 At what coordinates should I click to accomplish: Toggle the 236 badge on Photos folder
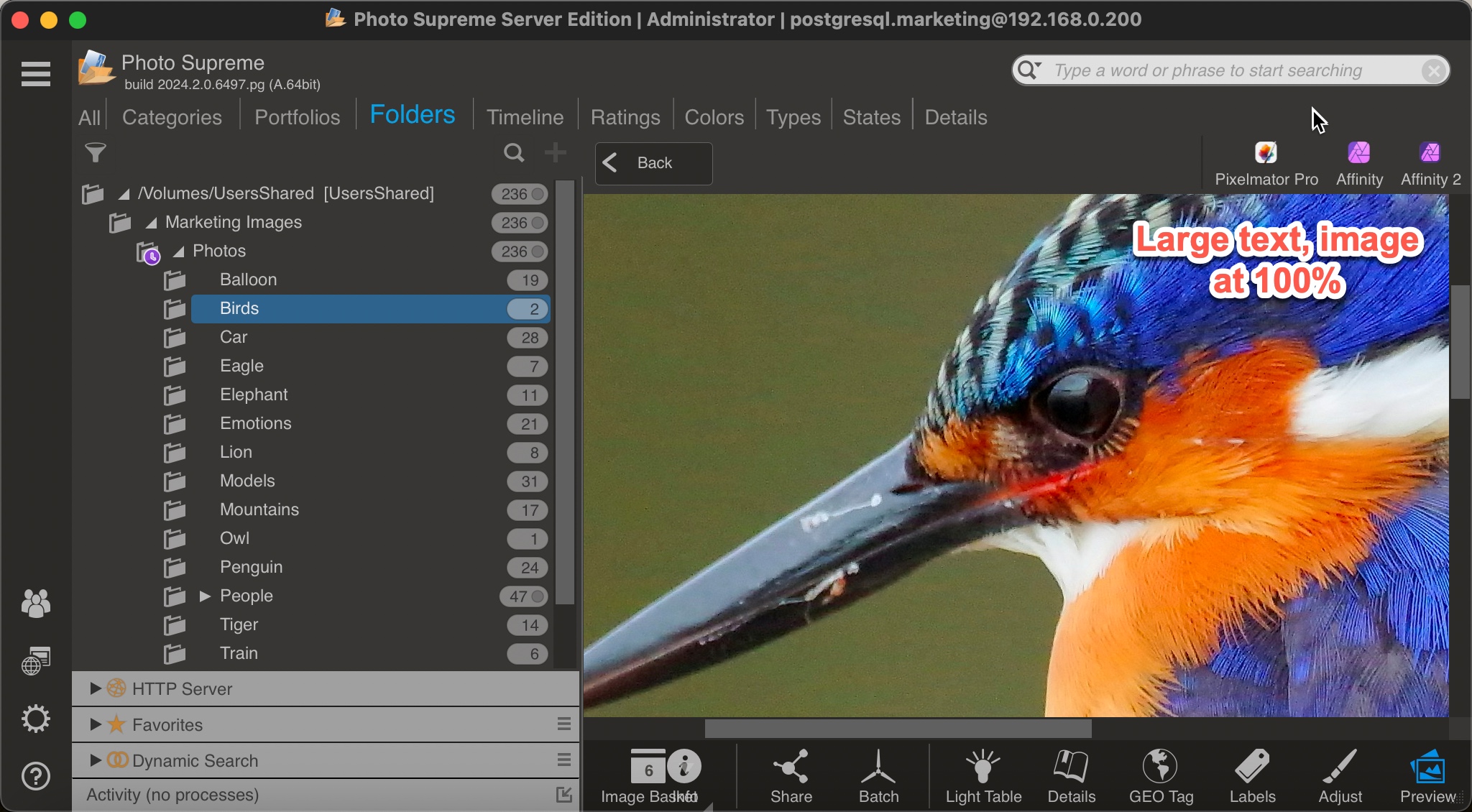pyautogui.click(x=520, y=252)
